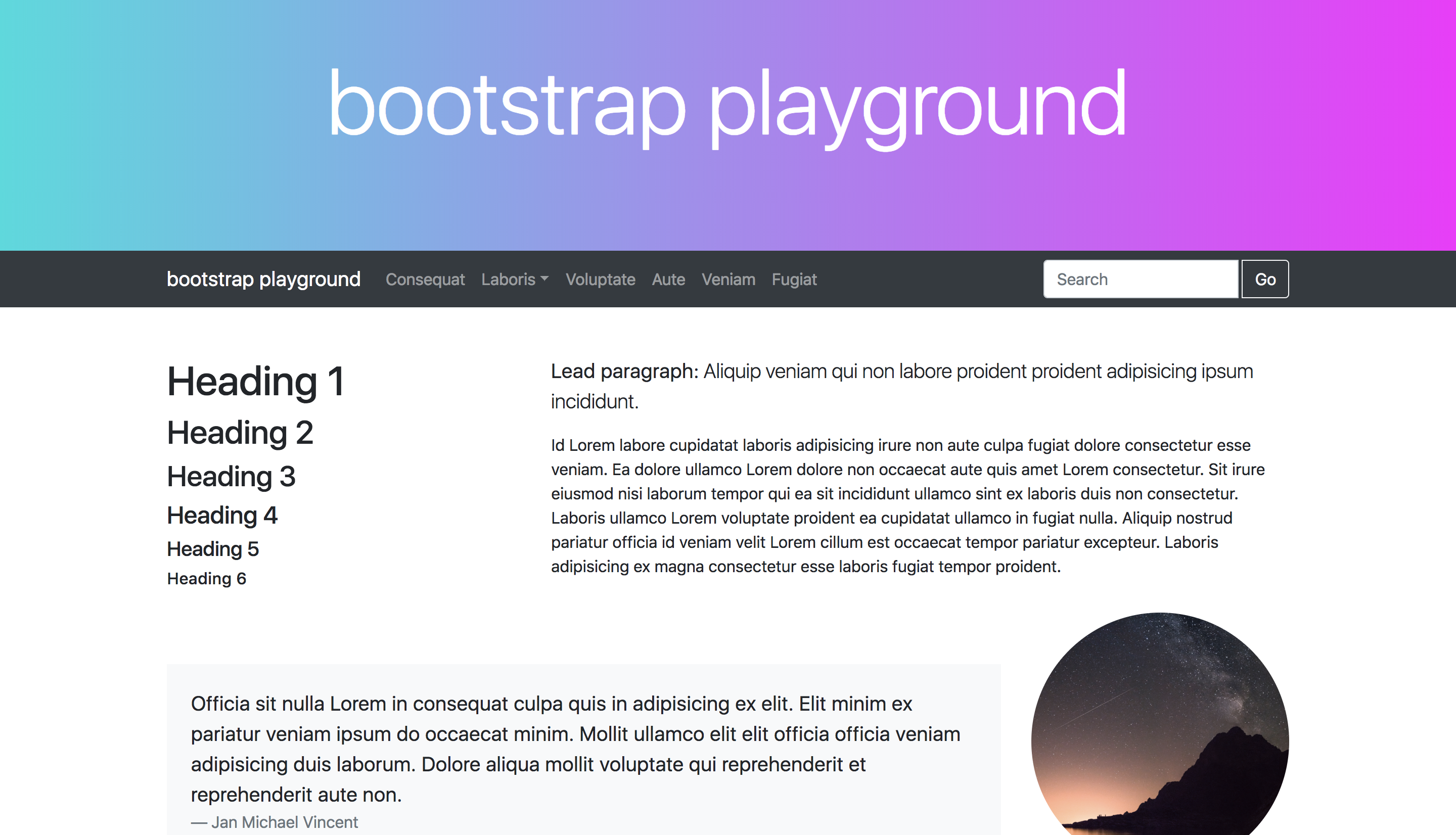Click the caret arrow beside Laboris
This screenshot has height=835, width=1456.
point(545,279)
